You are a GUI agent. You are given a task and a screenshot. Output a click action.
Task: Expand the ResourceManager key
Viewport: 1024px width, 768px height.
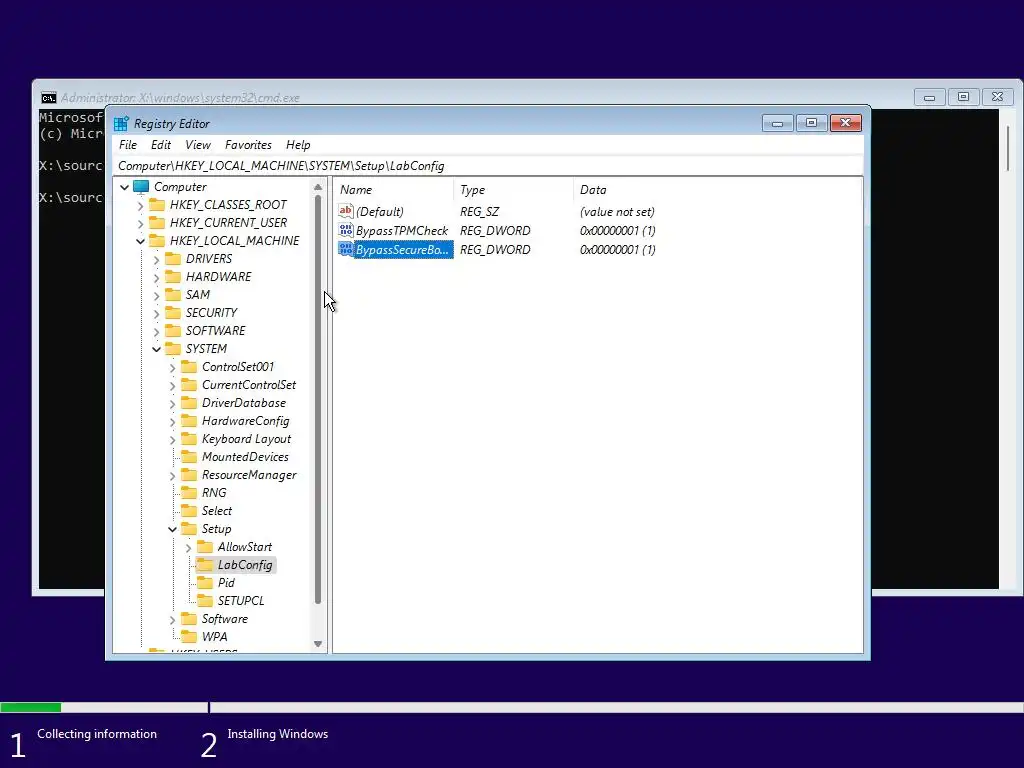(x=172, y=475)
